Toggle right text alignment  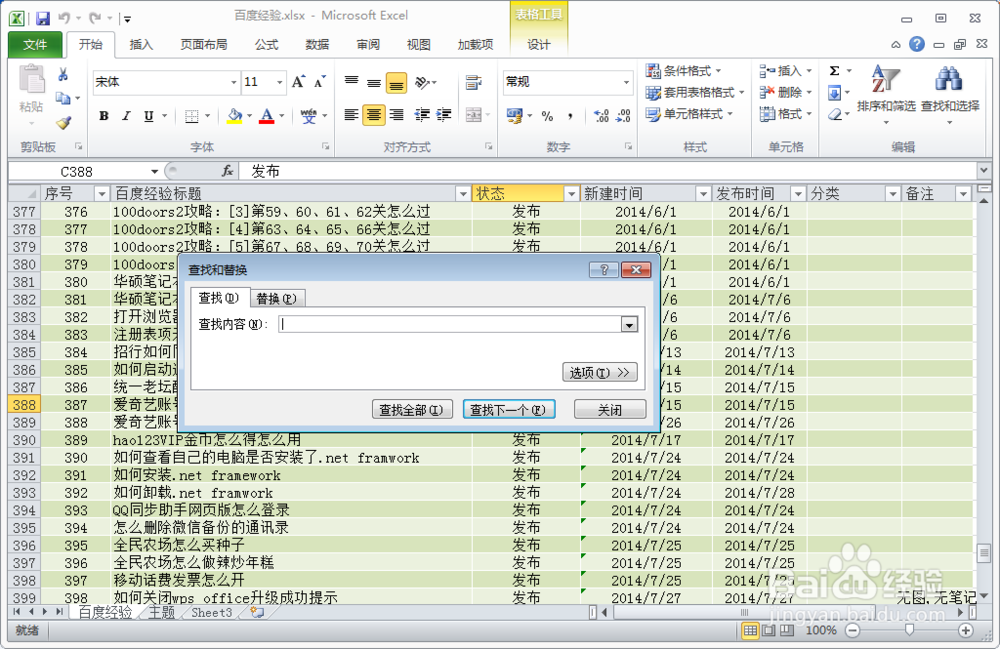(396, 115)
